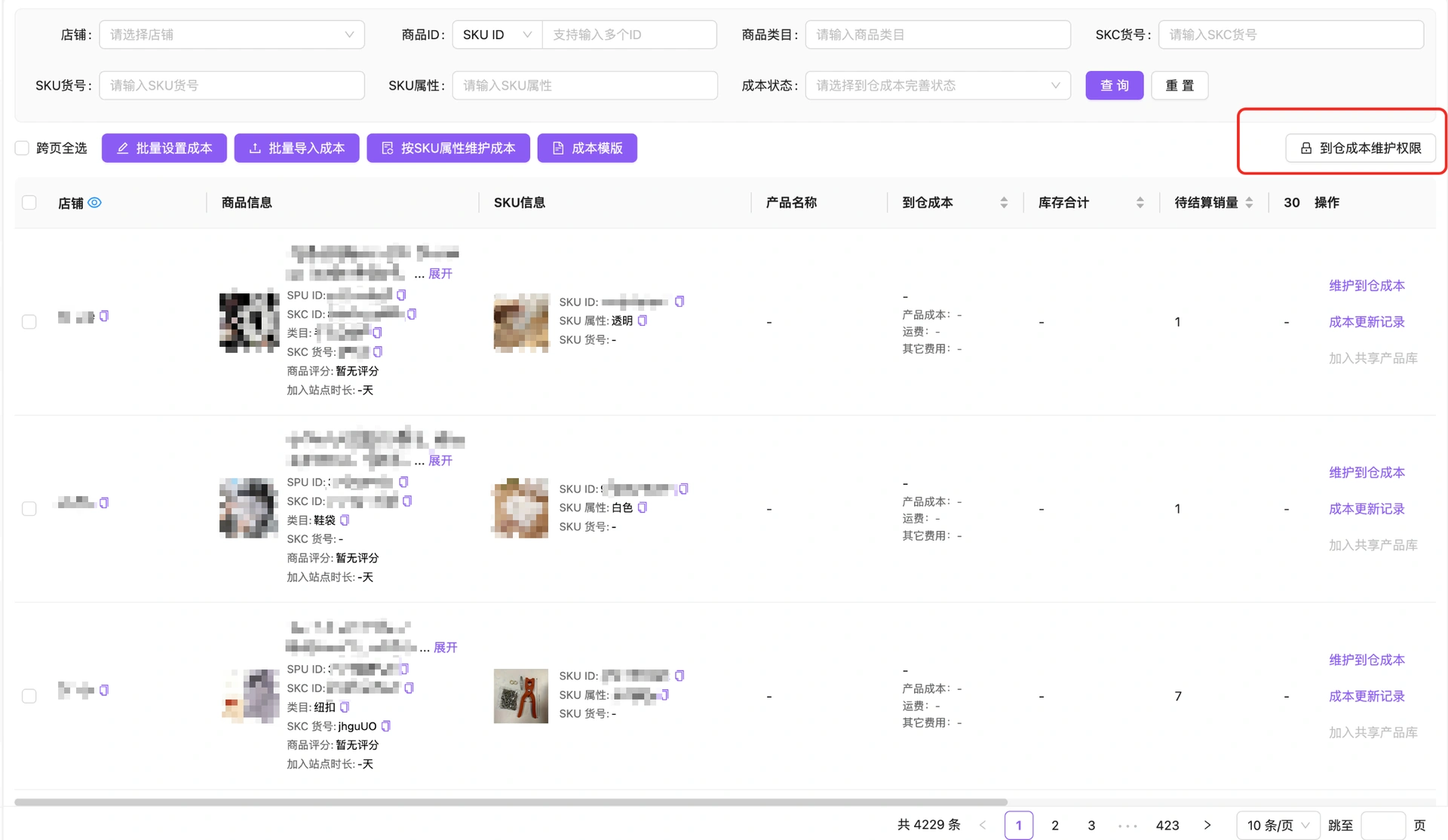Copy category 纽扣 using its copy icon
The image size is (1448, 840).
[345, 707]
